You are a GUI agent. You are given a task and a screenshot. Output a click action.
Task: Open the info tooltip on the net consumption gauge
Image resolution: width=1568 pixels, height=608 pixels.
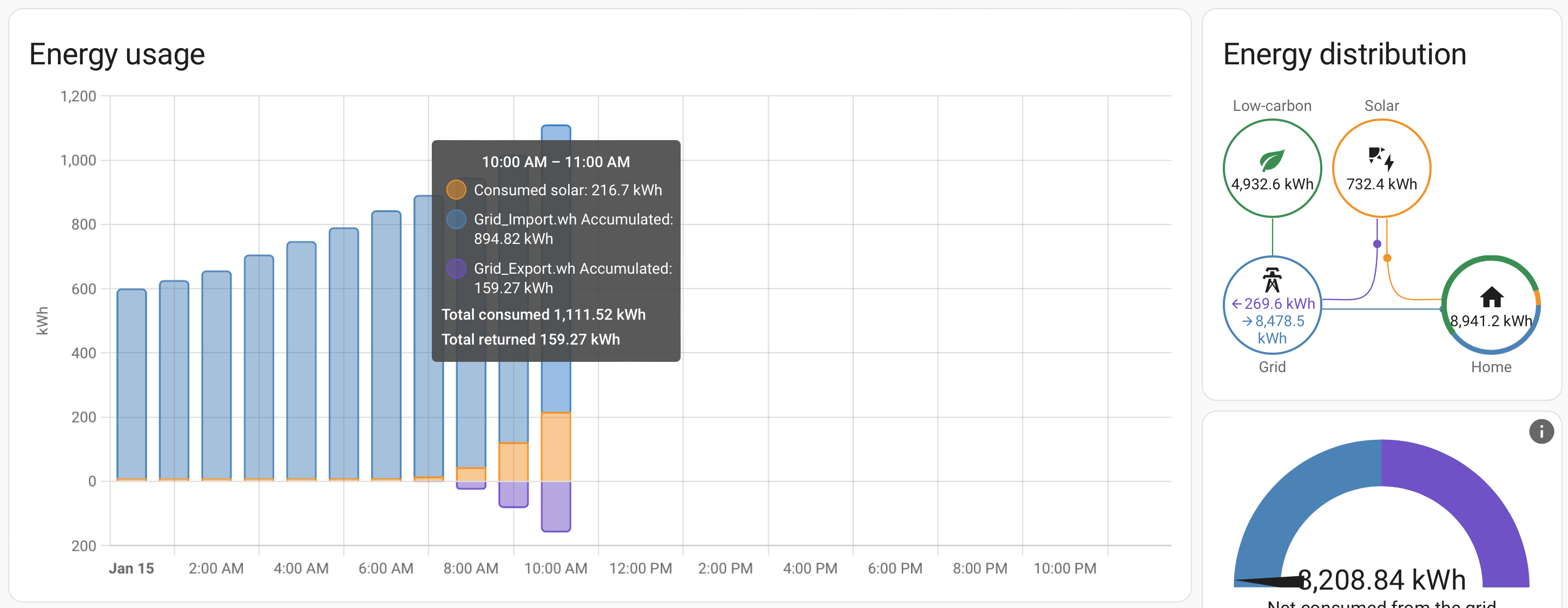(1543, 432)
